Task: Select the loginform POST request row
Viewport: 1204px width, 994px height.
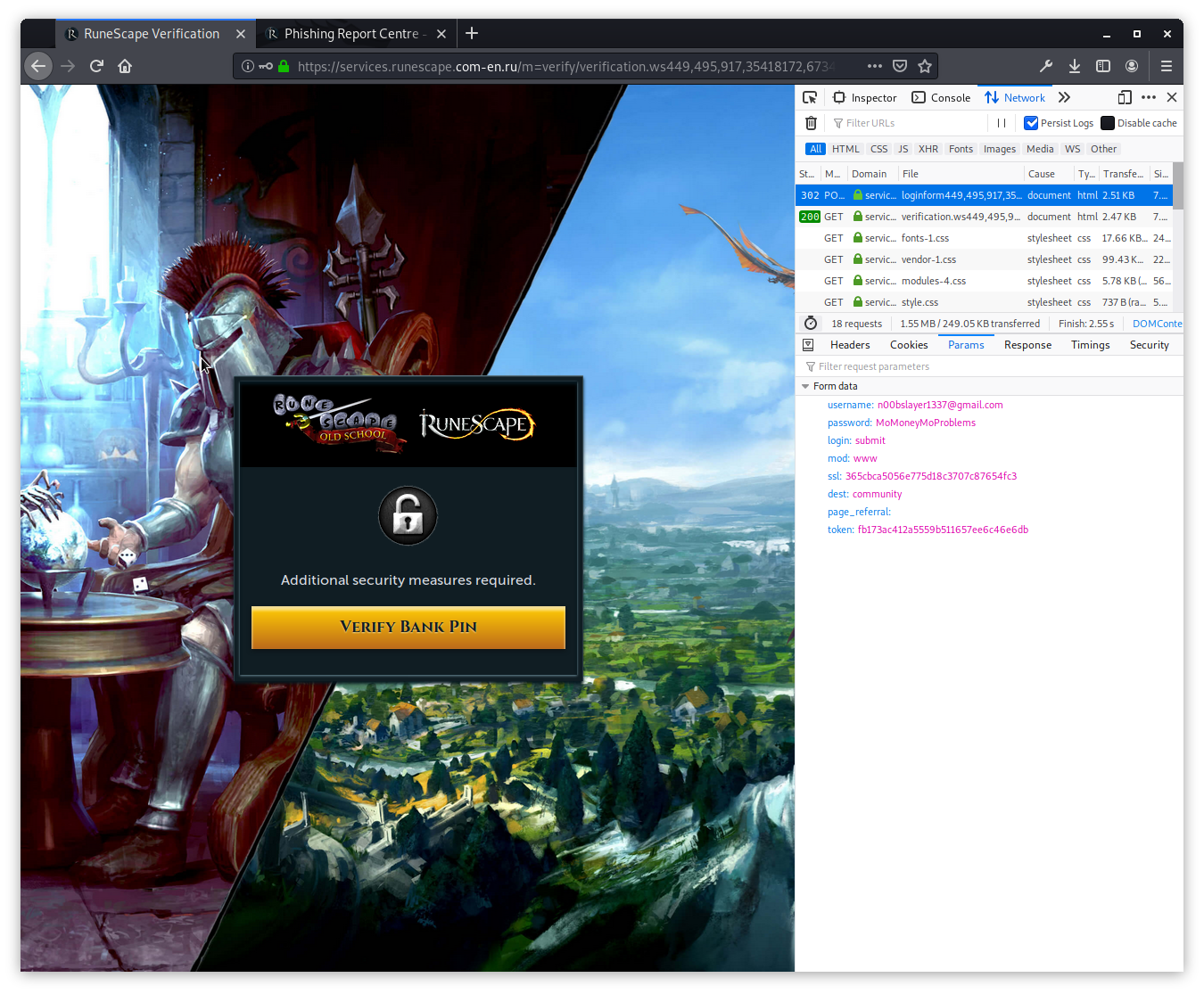Action: click(x=984, y=195)
